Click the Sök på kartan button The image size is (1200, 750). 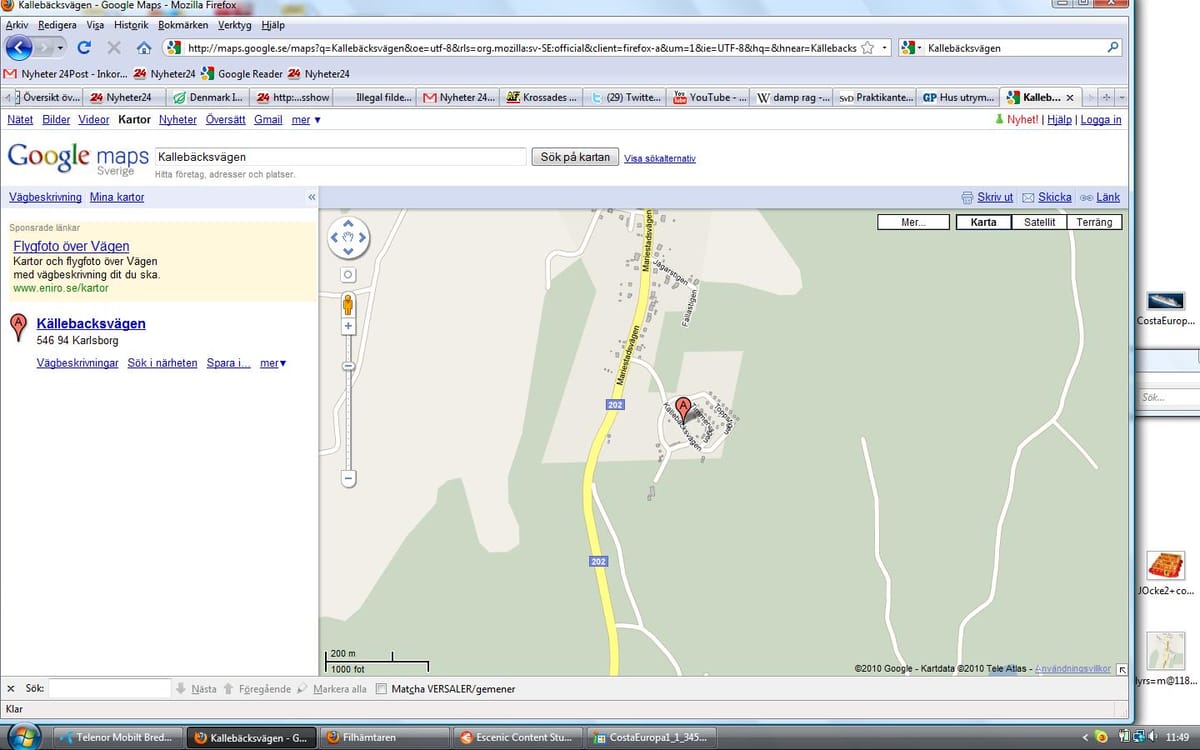pyautogui.click(x=575, y=157)
